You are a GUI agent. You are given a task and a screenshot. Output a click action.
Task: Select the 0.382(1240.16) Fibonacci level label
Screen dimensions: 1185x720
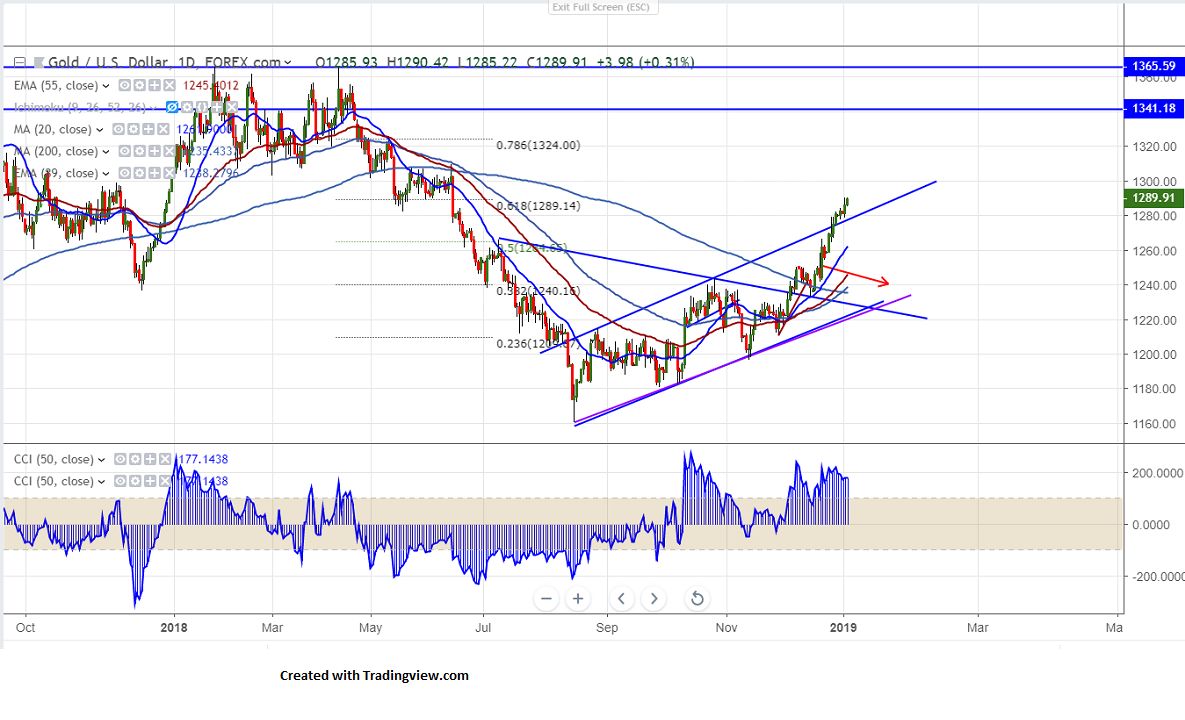pos(538,291)
